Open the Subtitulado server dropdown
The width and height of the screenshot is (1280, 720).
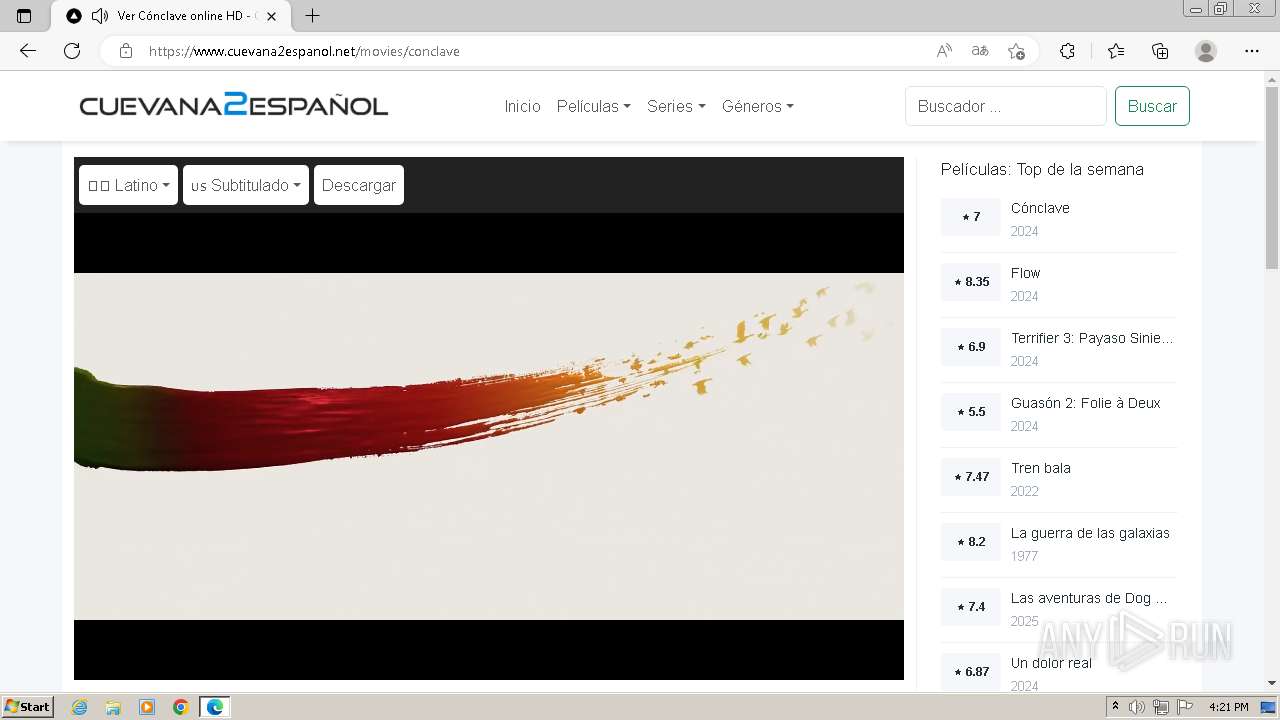click(246, 185)
